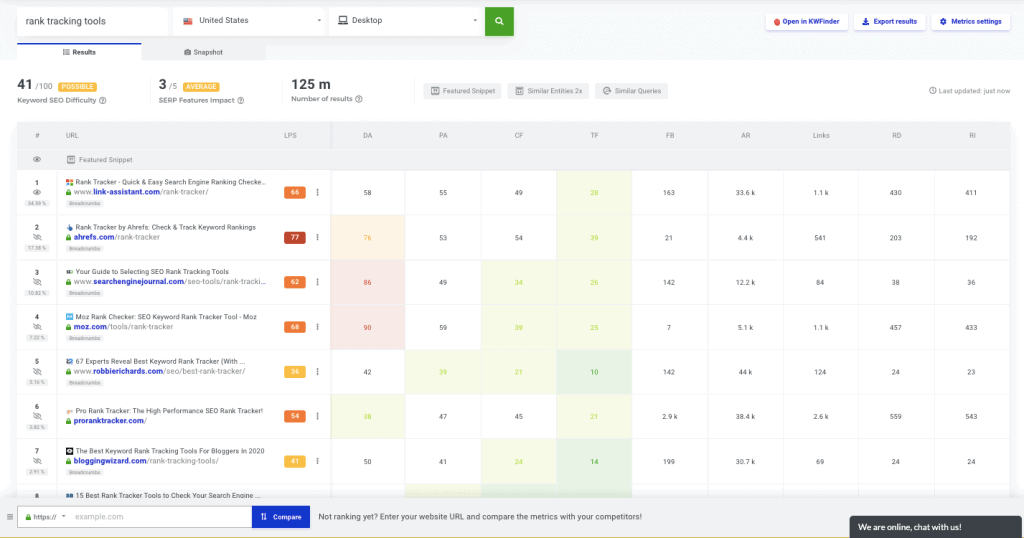Open the link-assistant.com rank-tracker link
The width and height of the screenshot is (1024, 538).
[141, 192]
